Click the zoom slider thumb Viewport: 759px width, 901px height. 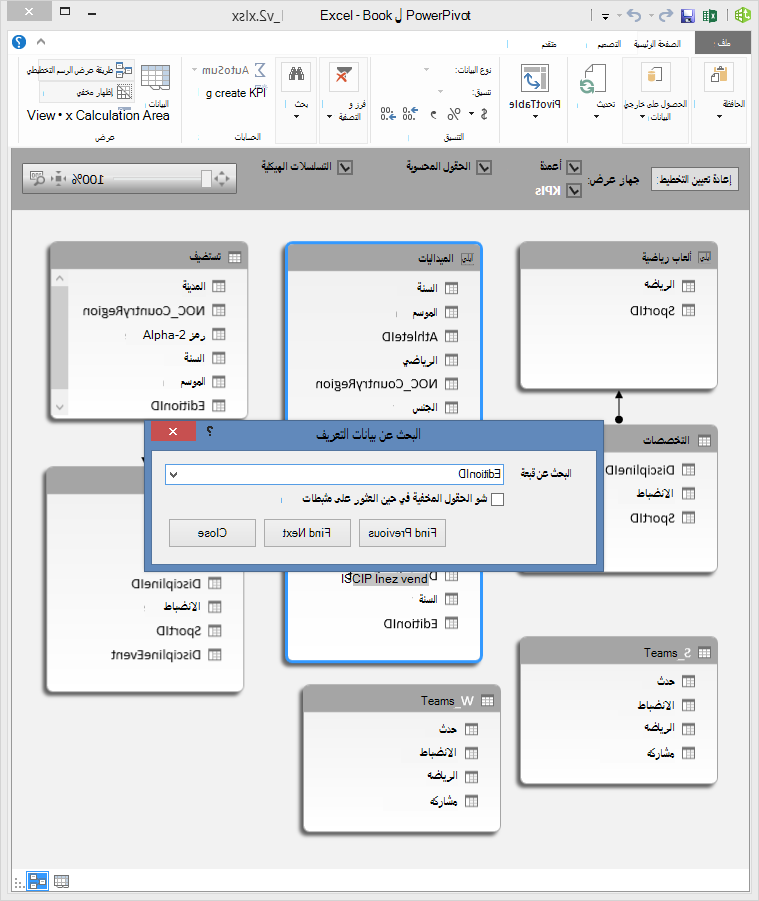coord(206,179)
